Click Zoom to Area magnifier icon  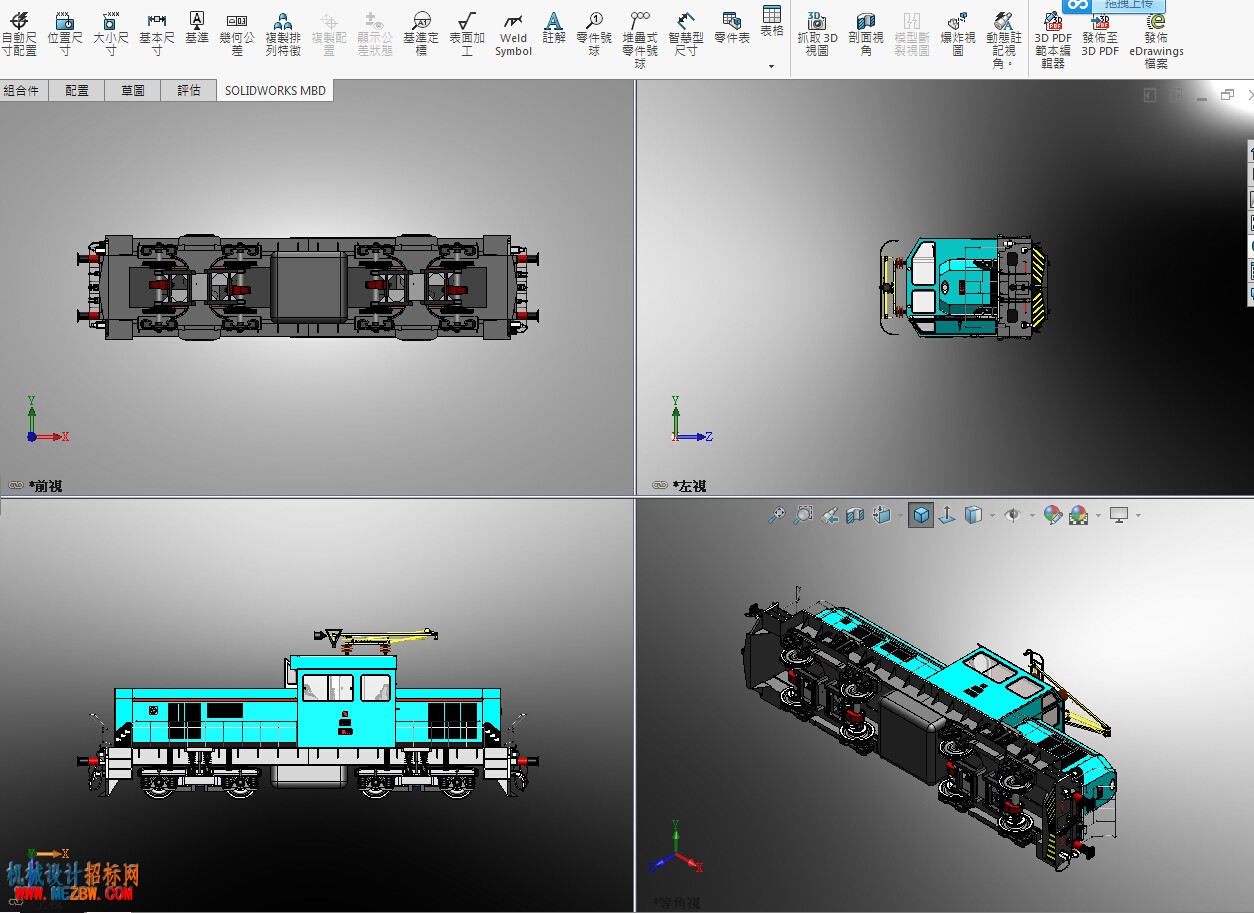803,515
